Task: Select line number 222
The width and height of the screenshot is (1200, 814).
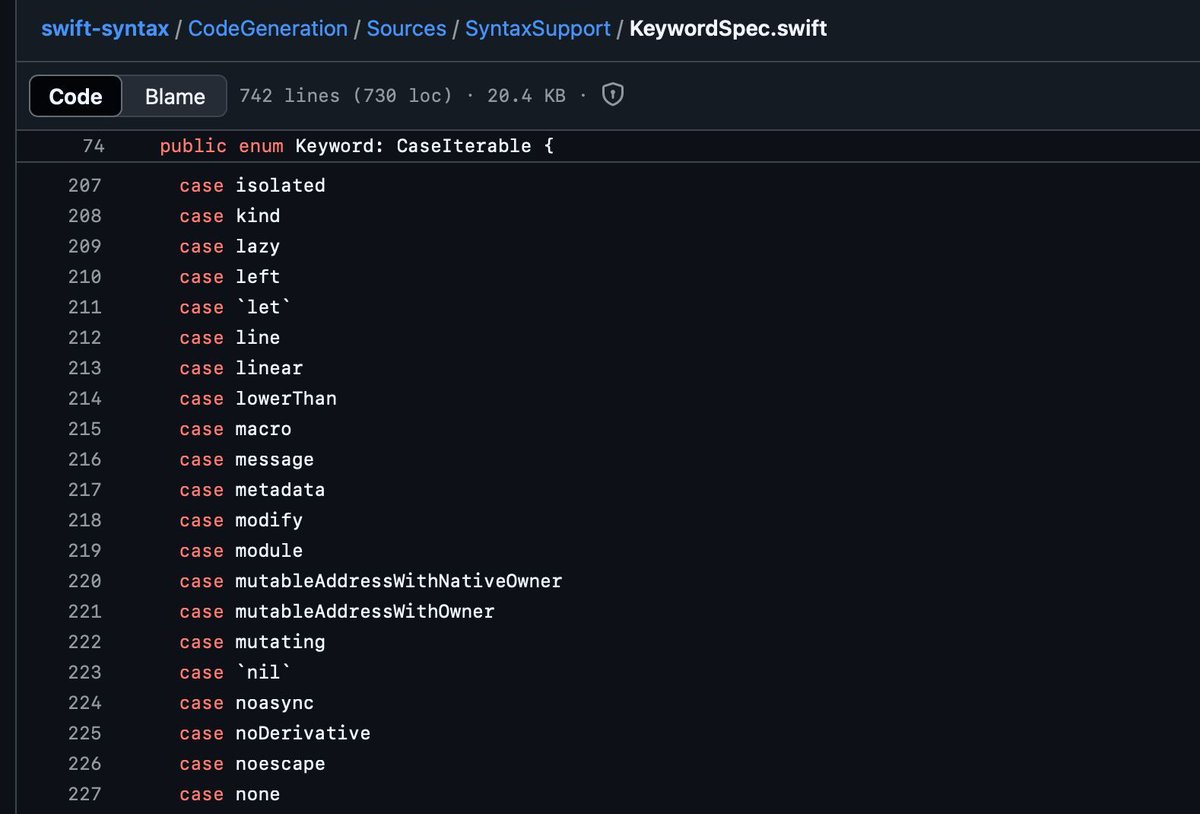Action: click(85, 642)
